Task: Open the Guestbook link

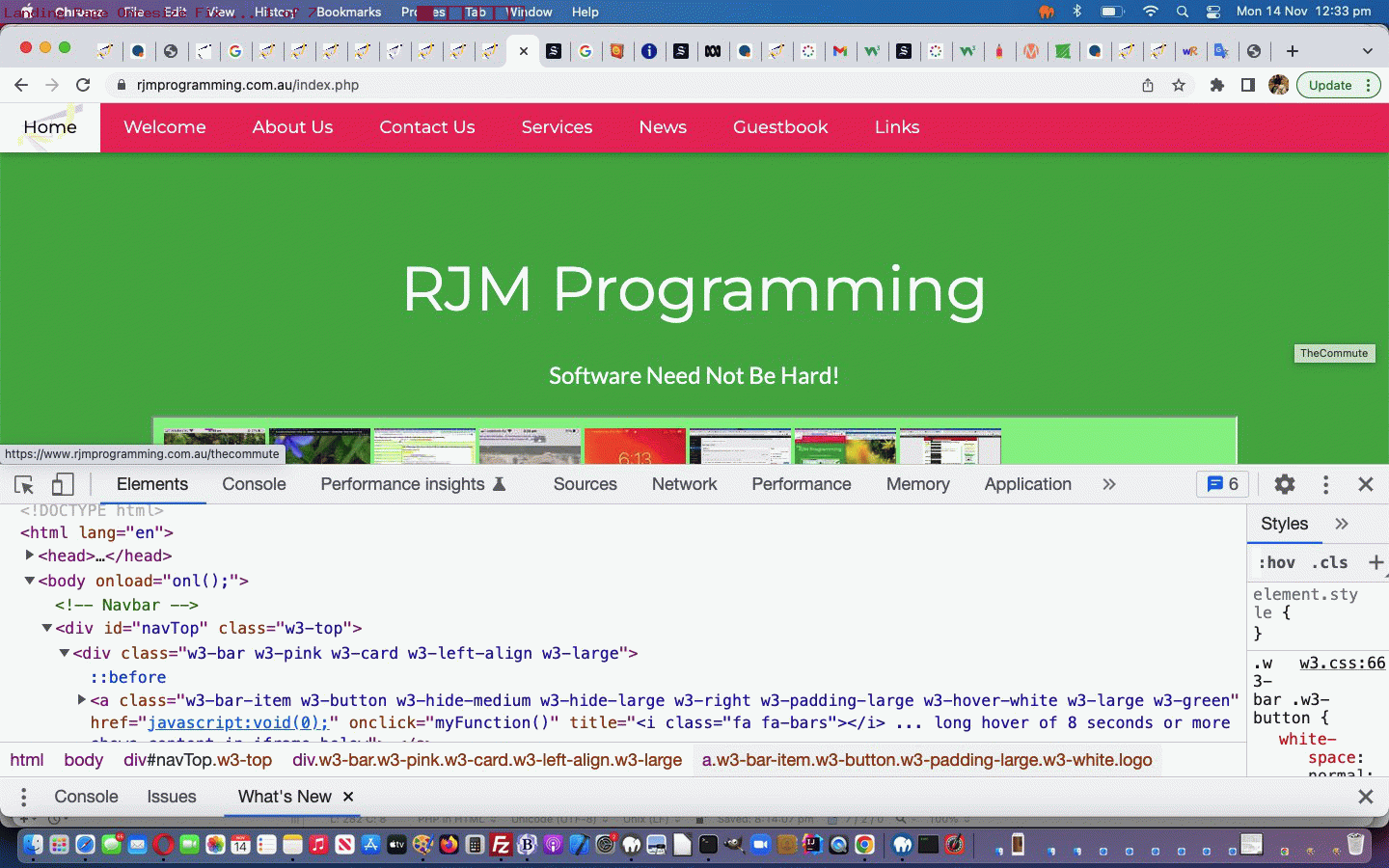Action: click(780, 127)
